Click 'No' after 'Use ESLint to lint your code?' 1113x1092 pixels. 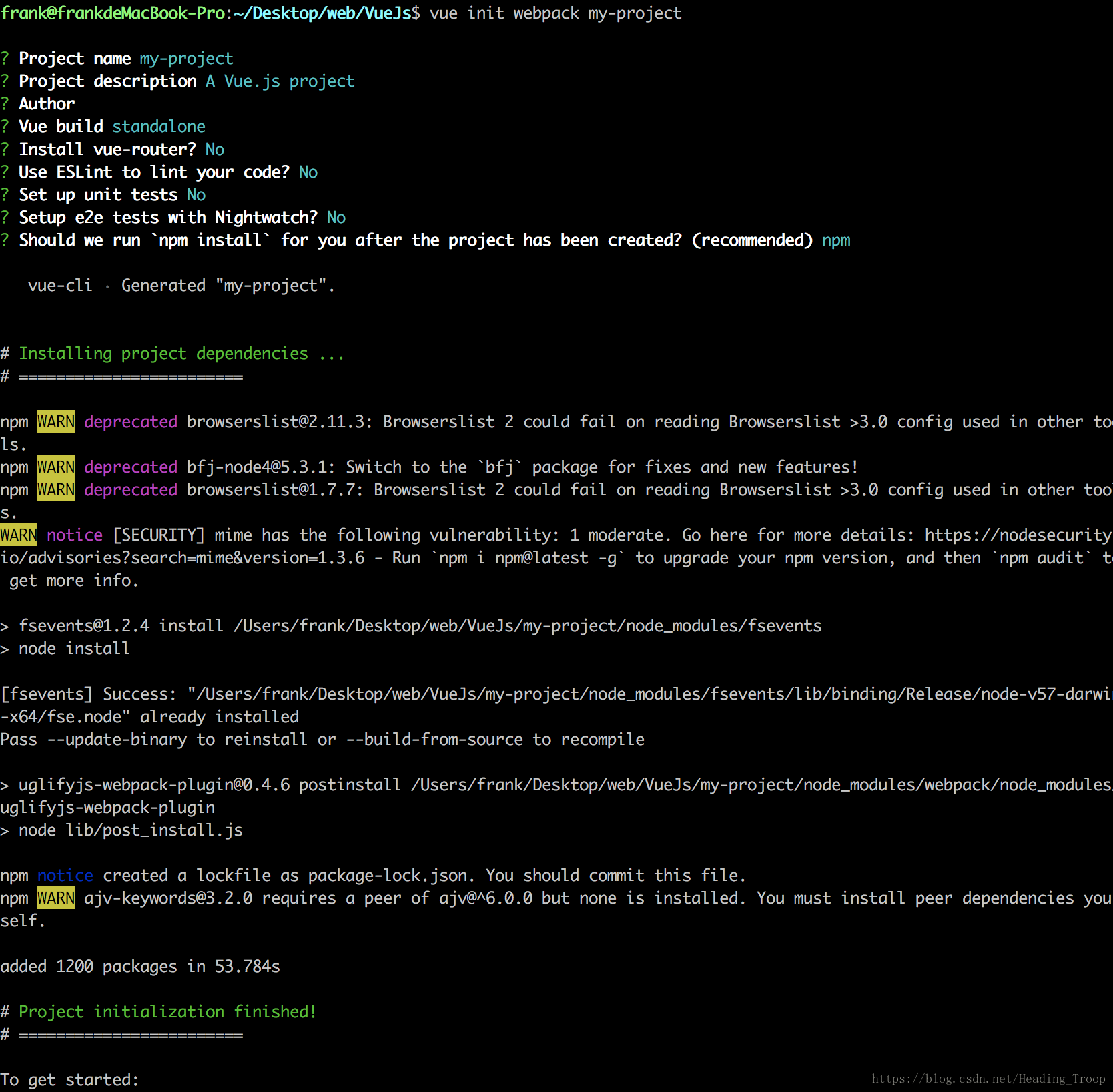coord(308,172)
